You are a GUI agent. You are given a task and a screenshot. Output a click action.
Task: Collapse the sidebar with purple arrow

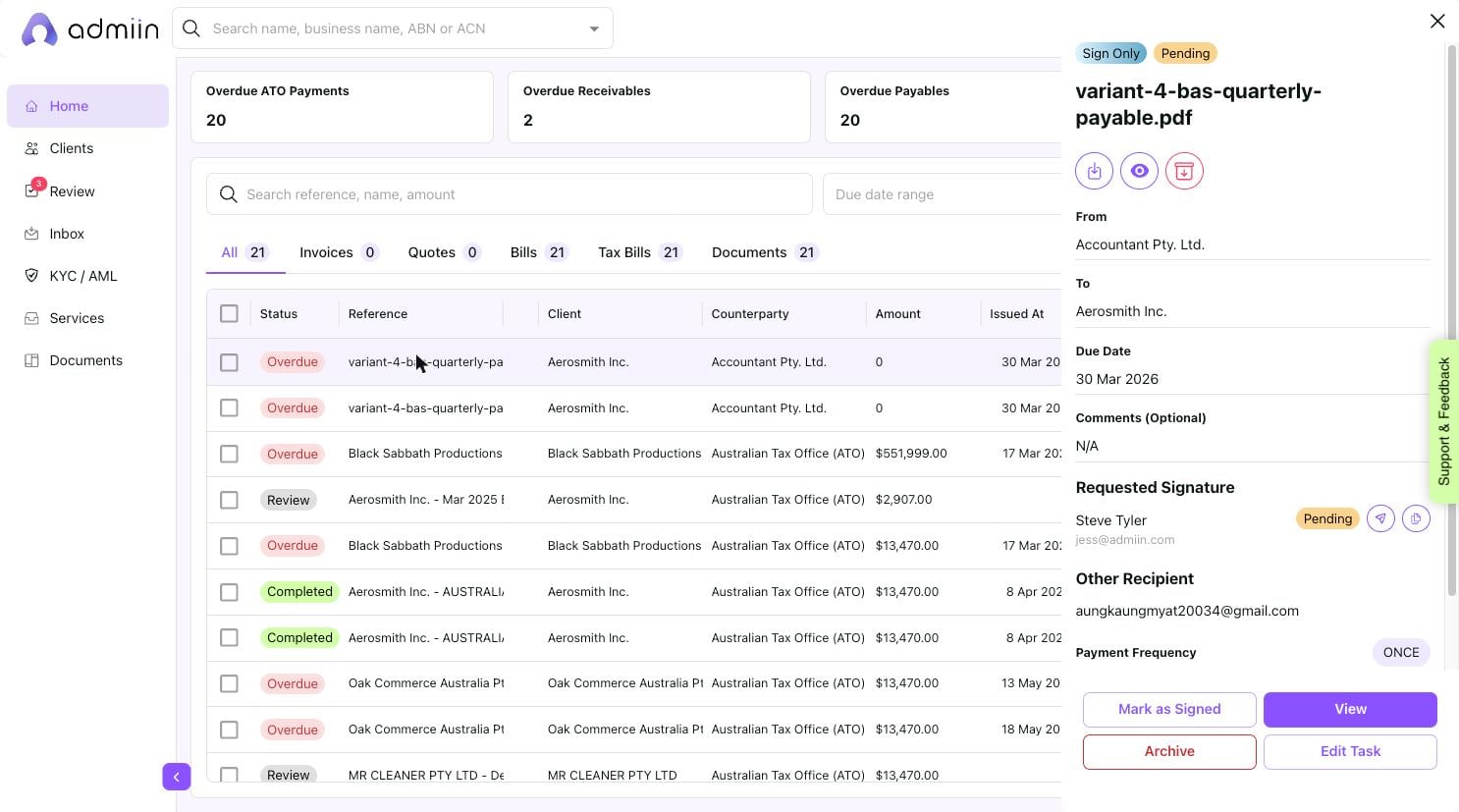click(176, 777)
